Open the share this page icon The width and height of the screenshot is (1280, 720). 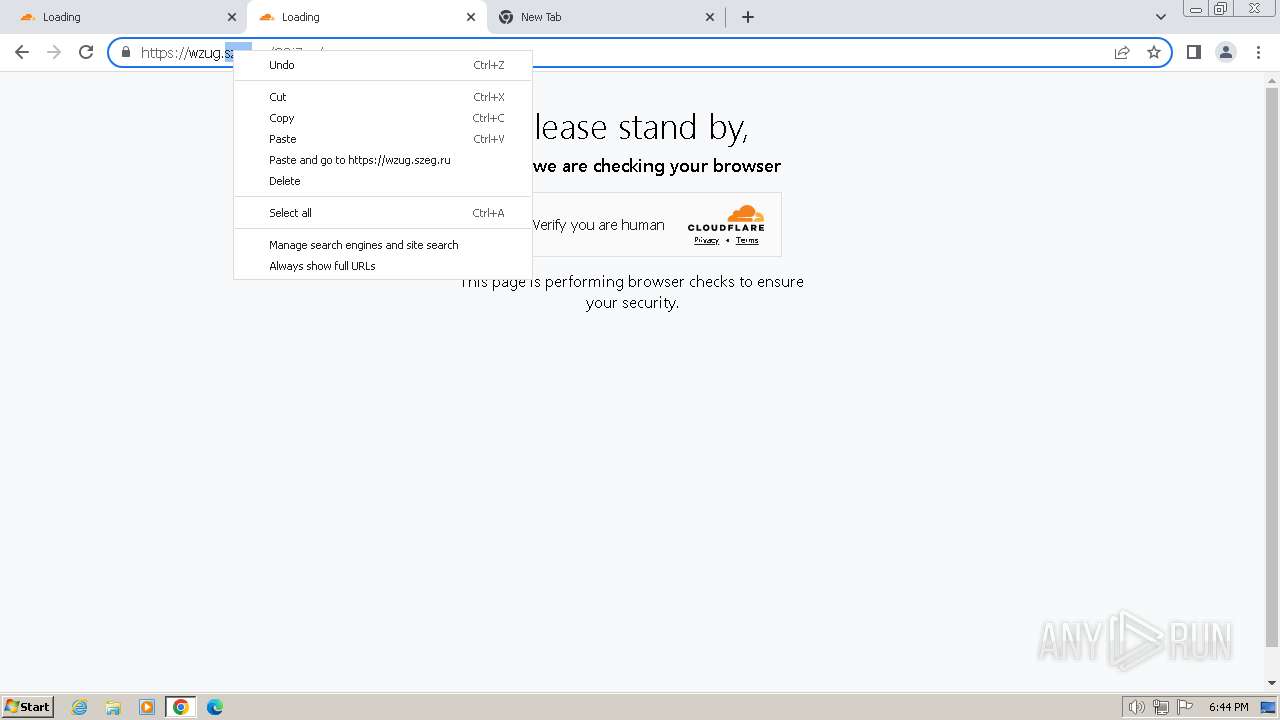(1122, 52)
